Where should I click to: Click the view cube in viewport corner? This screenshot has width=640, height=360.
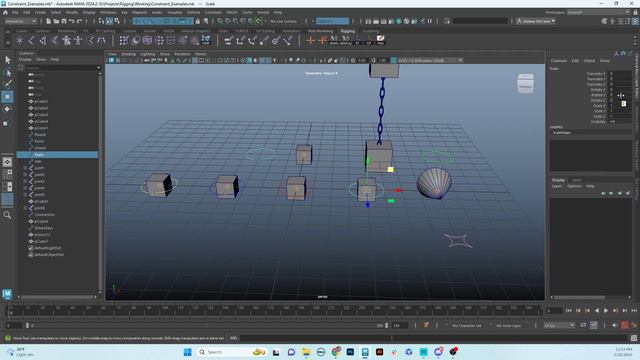(525, 84)
